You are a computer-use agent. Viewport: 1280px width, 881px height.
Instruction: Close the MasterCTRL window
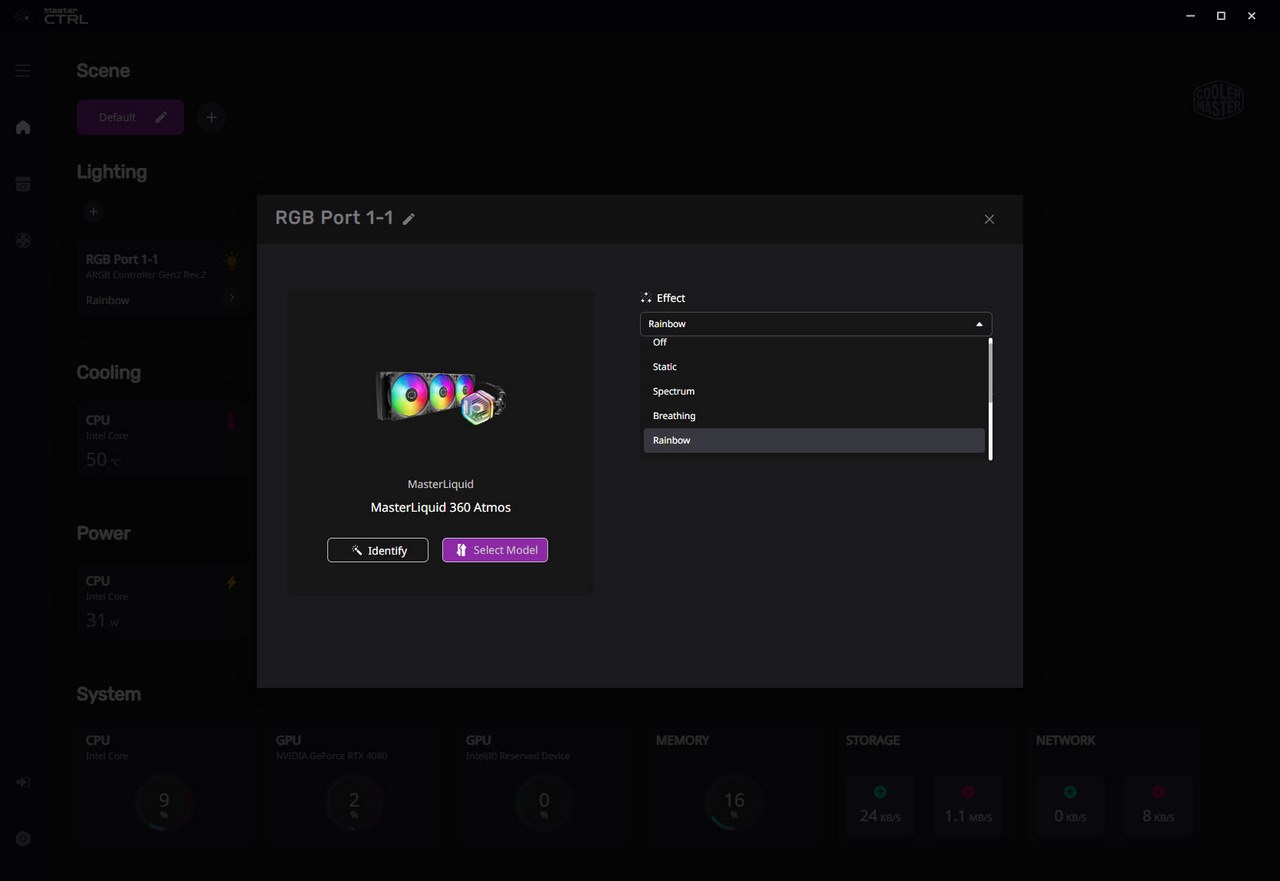1252,16
